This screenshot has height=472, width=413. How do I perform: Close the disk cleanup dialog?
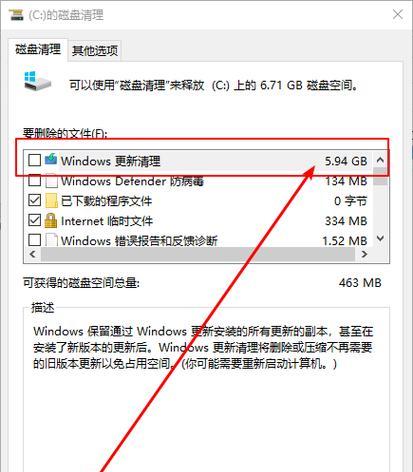[x=398, y=14]
